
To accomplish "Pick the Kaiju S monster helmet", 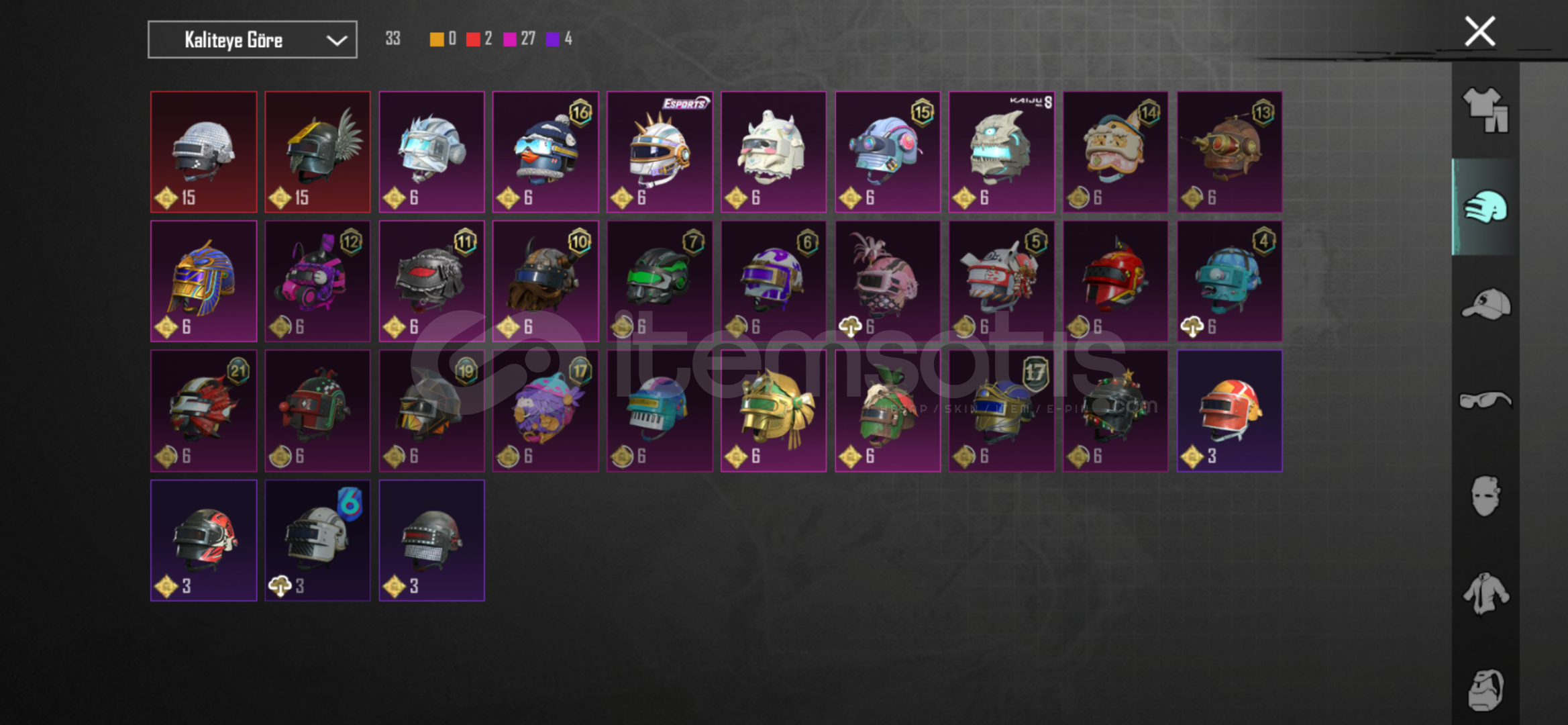I will pyautogui.click(x=1002, y=152).
